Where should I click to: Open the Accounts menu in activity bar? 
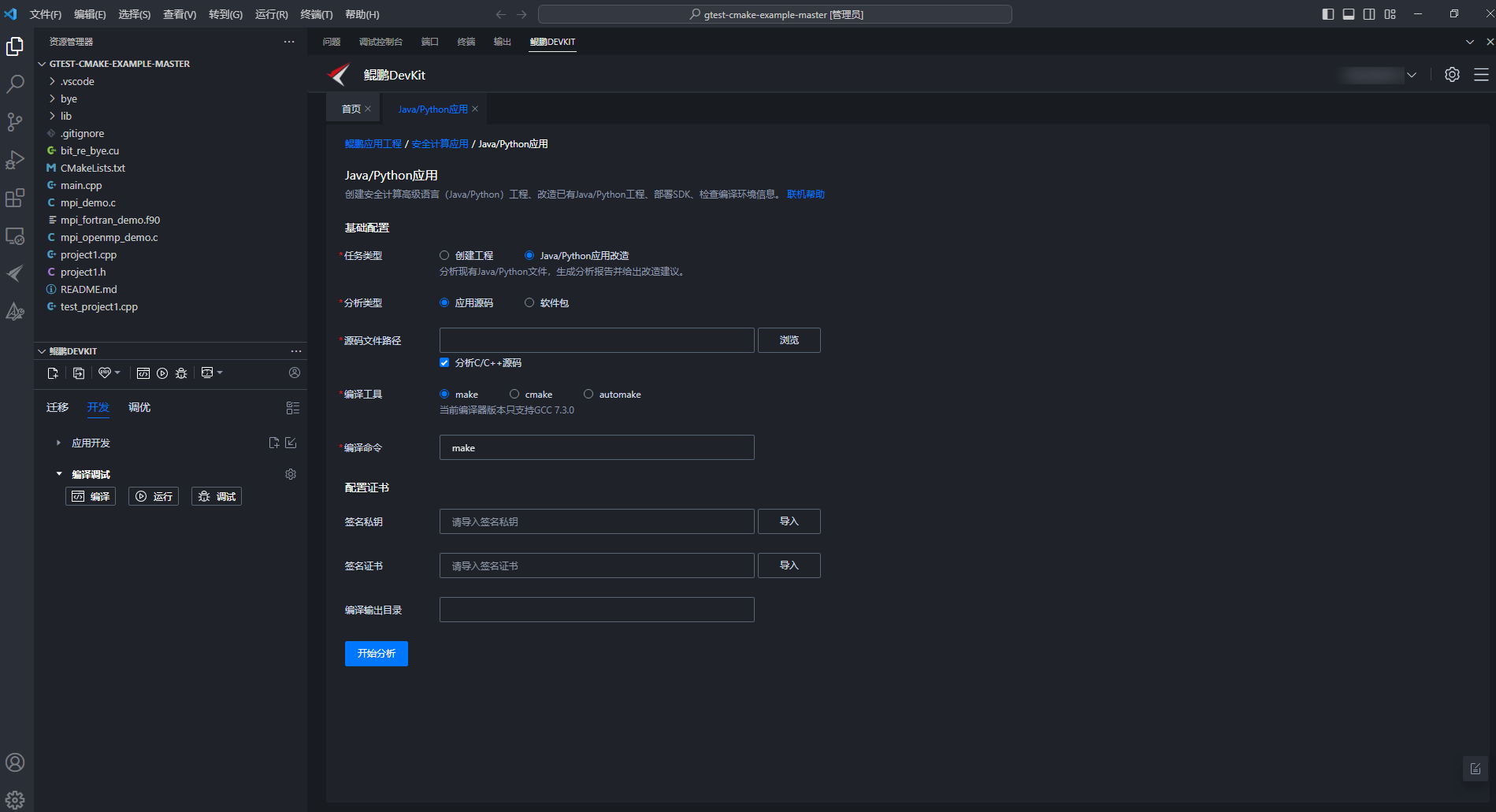(x=15, y=762)
